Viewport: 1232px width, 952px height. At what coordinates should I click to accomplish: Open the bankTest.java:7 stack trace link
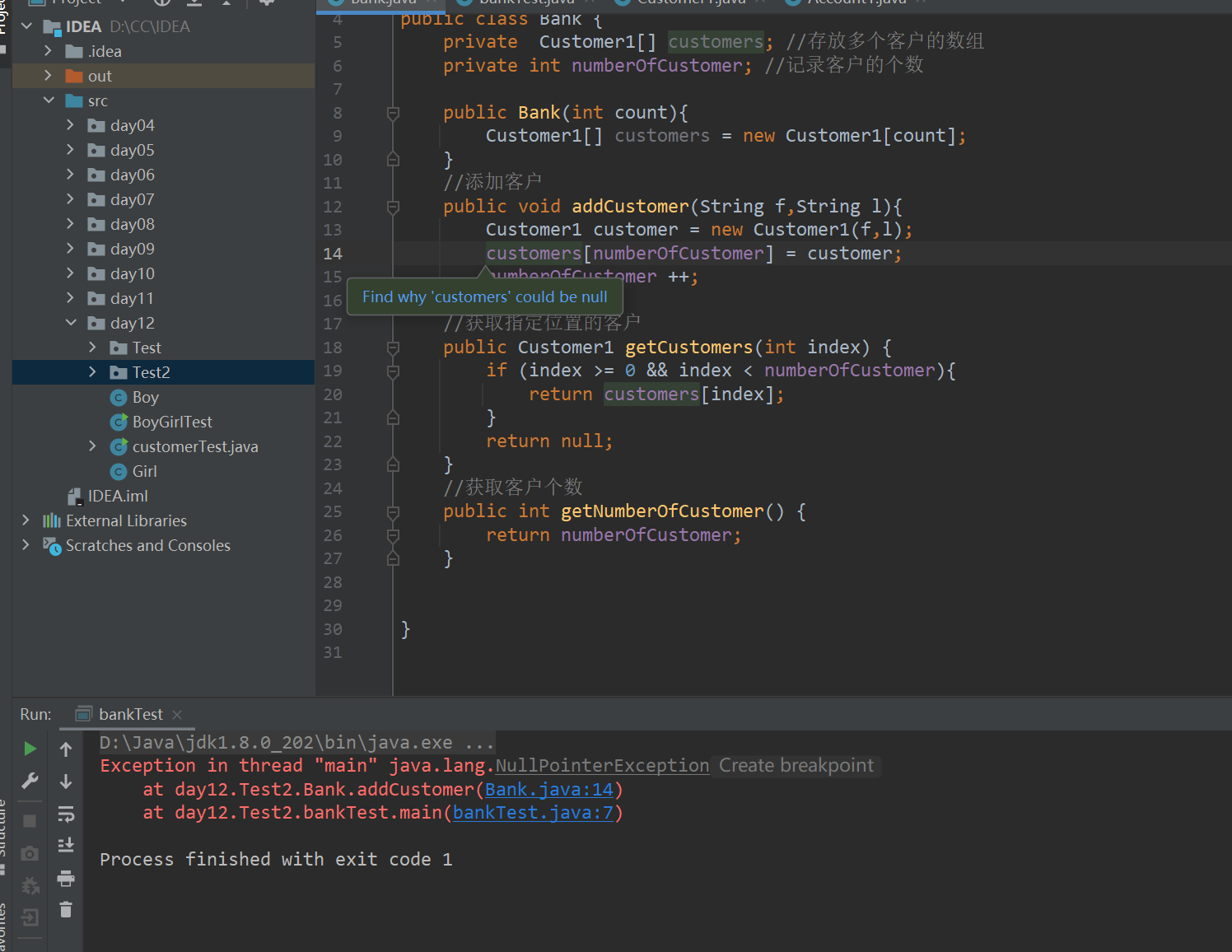[x=533, y=813]
